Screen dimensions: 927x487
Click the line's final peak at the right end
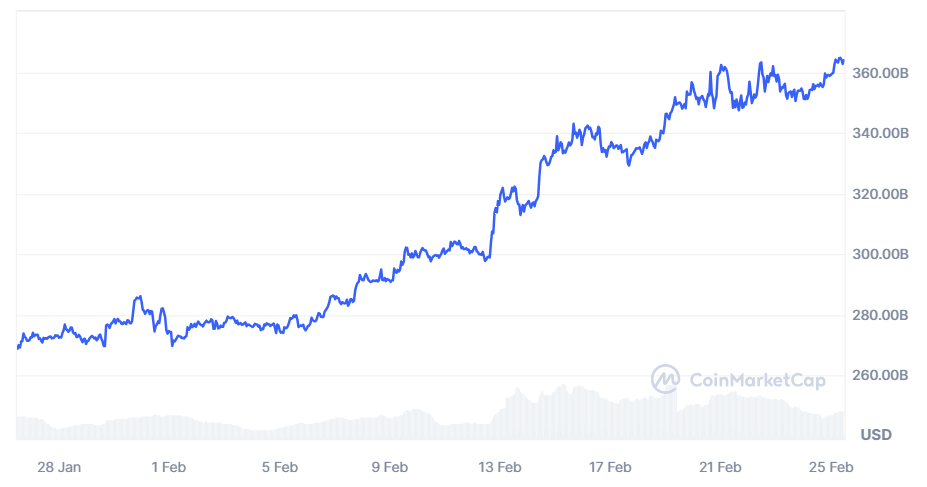[x=839, y=59]
